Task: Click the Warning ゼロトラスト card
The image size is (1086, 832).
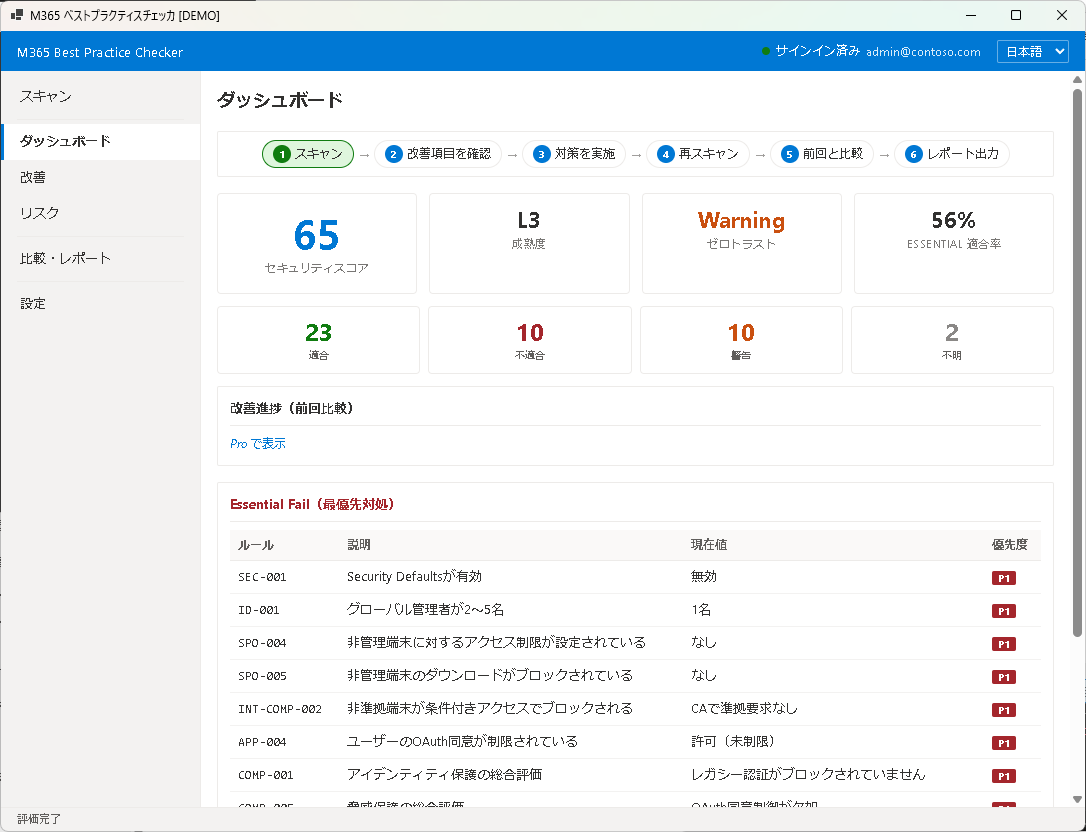Action: pos(740,242)
